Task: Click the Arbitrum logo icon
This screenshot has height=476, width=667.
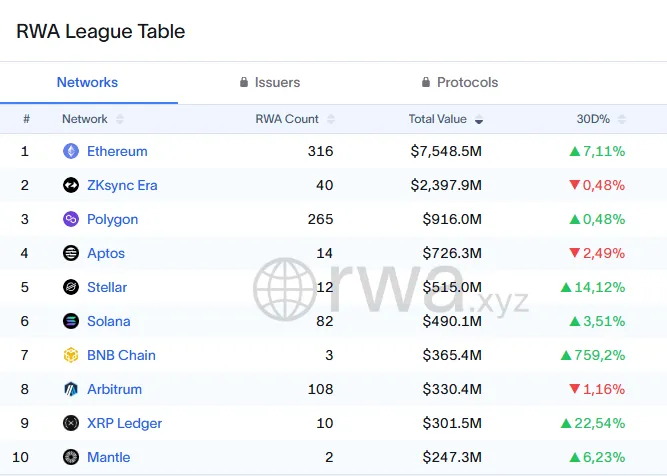Action: tap(71, 389)
